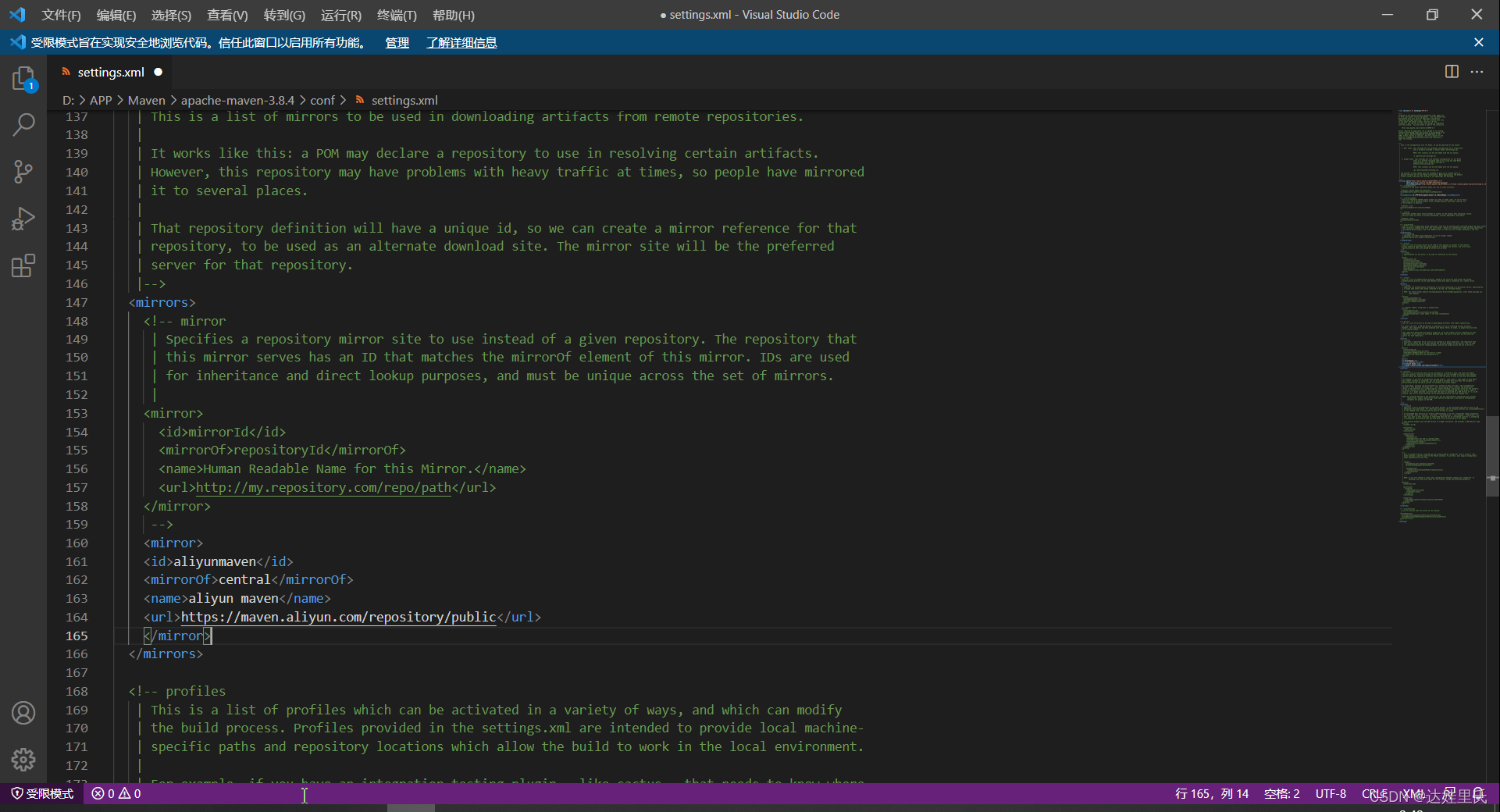Click the VS Code logo icon in title bar

click(x=17, y=15)
